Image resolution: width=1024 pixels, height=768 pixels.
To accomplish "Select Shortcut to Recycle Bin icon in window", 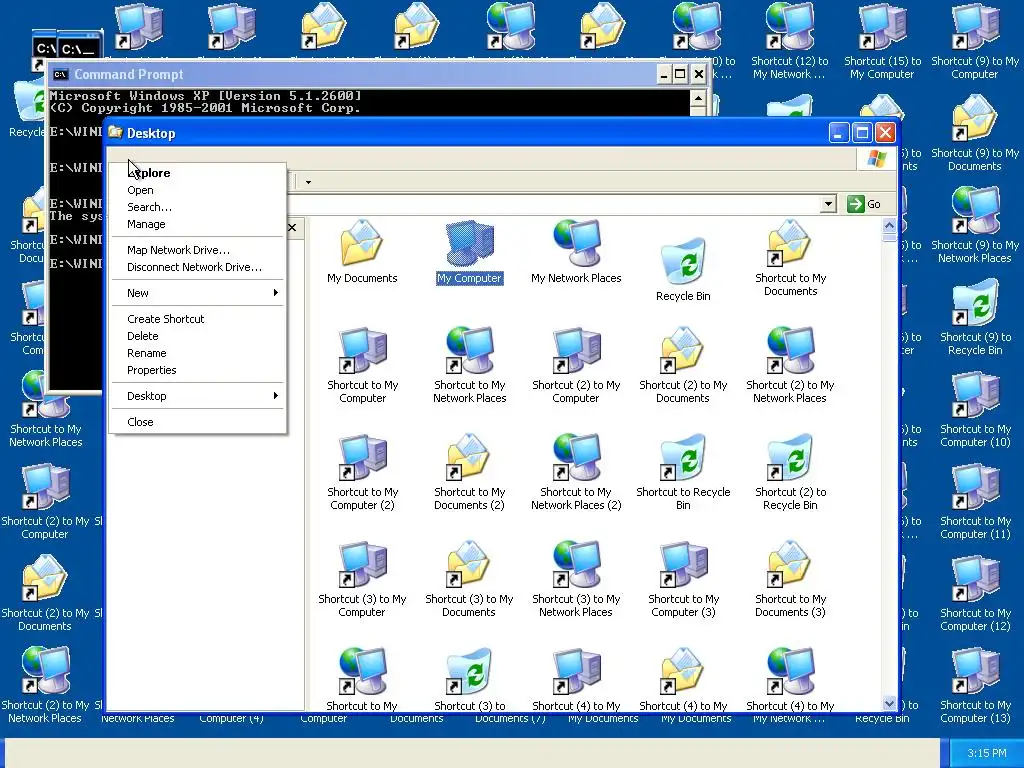I will [683, 472].
